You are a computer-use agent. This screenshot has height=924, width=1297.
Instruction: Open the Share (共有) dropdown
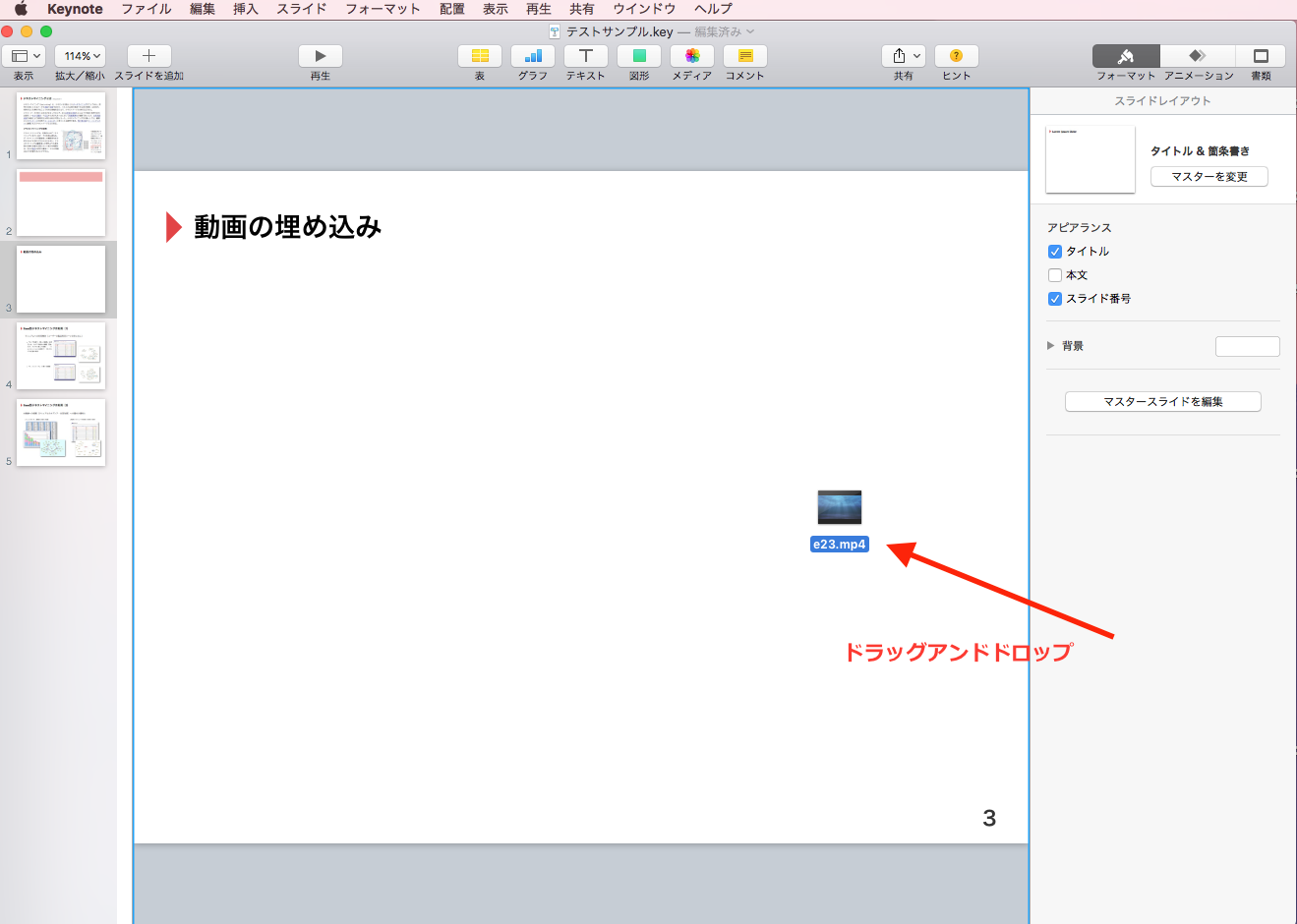click(x=904, y=56)
